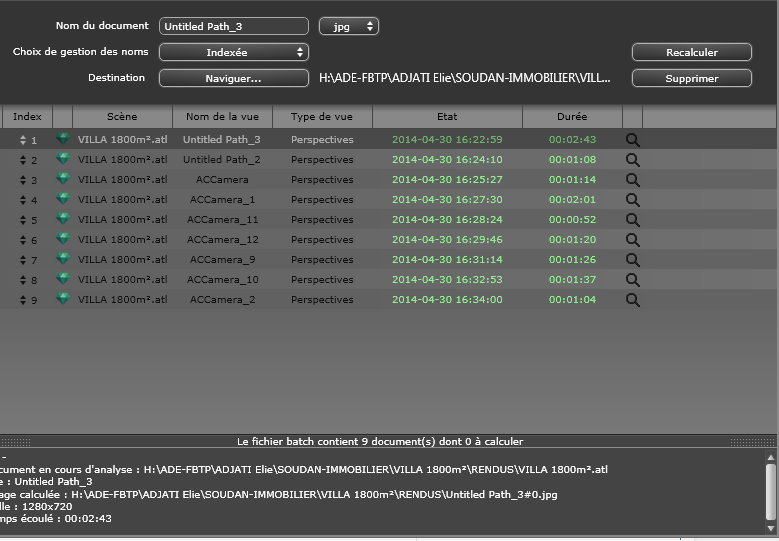The image size is (779, 541).
Task: Click magnifier icon in ACCamera_10 row
Action: click(632, 280)
